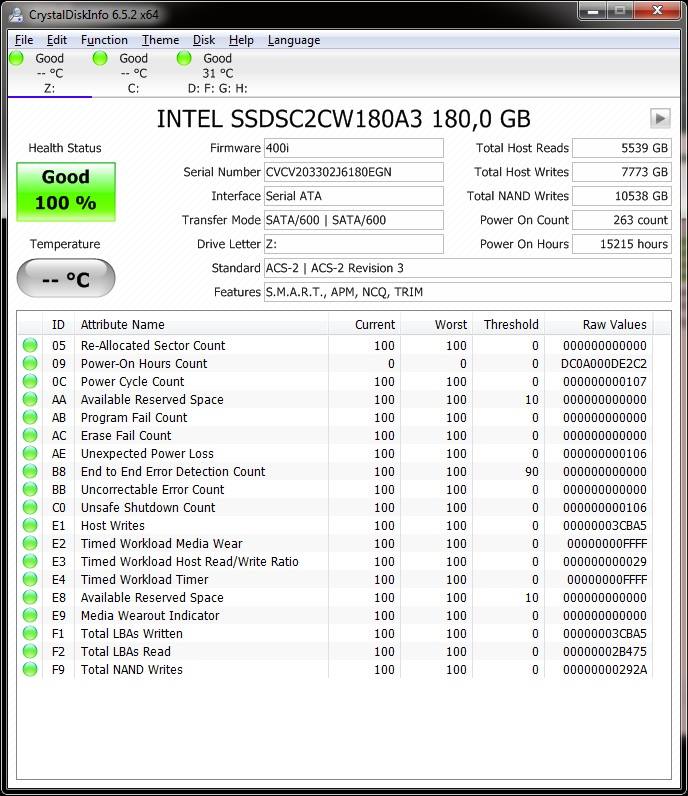688x796 pixels.
Task: Click status orb for Program Fail Count
Action: [30, 417]
